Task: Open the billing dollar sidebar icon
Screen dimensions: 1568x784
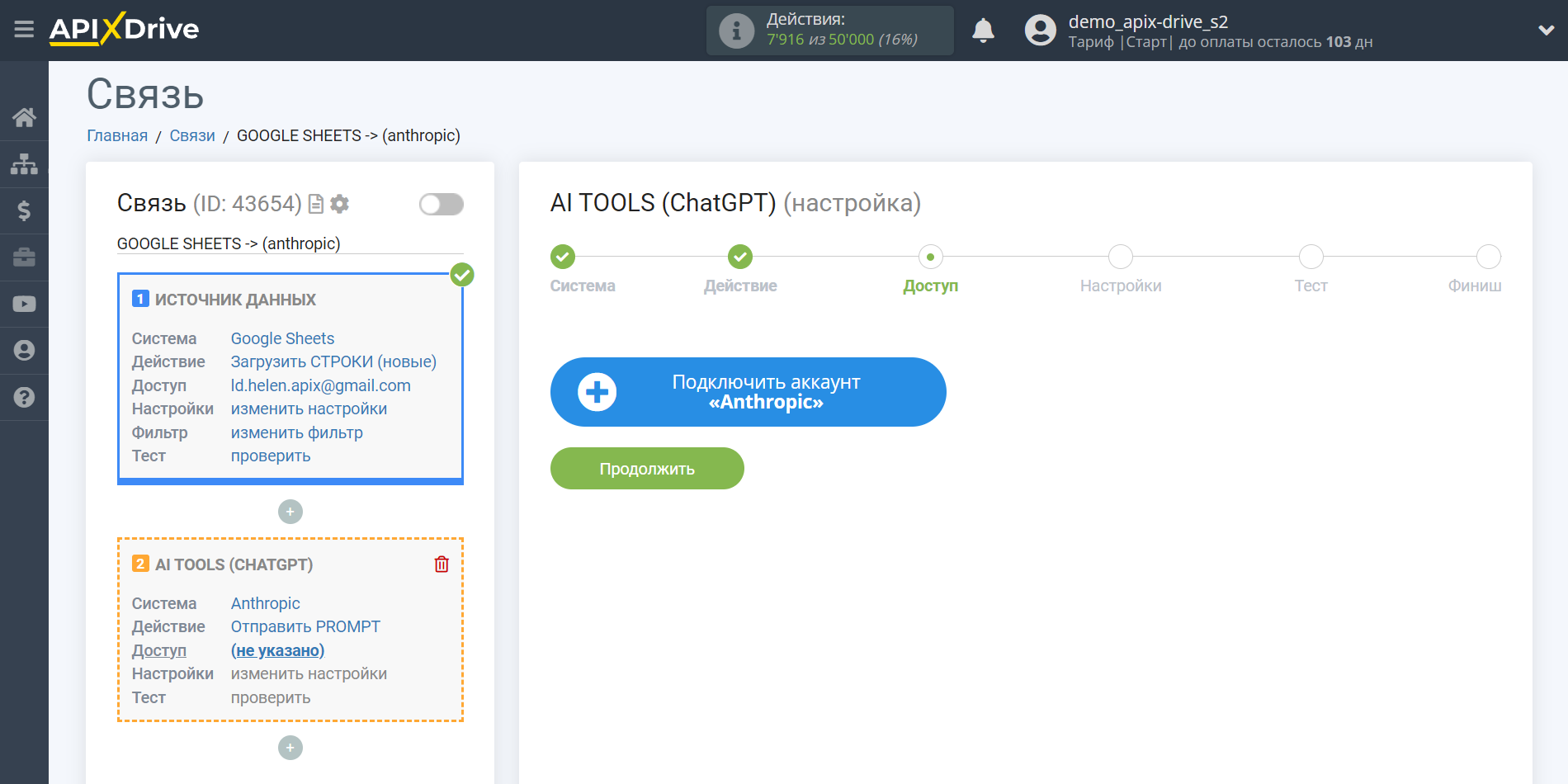Action: pos(24,210)
